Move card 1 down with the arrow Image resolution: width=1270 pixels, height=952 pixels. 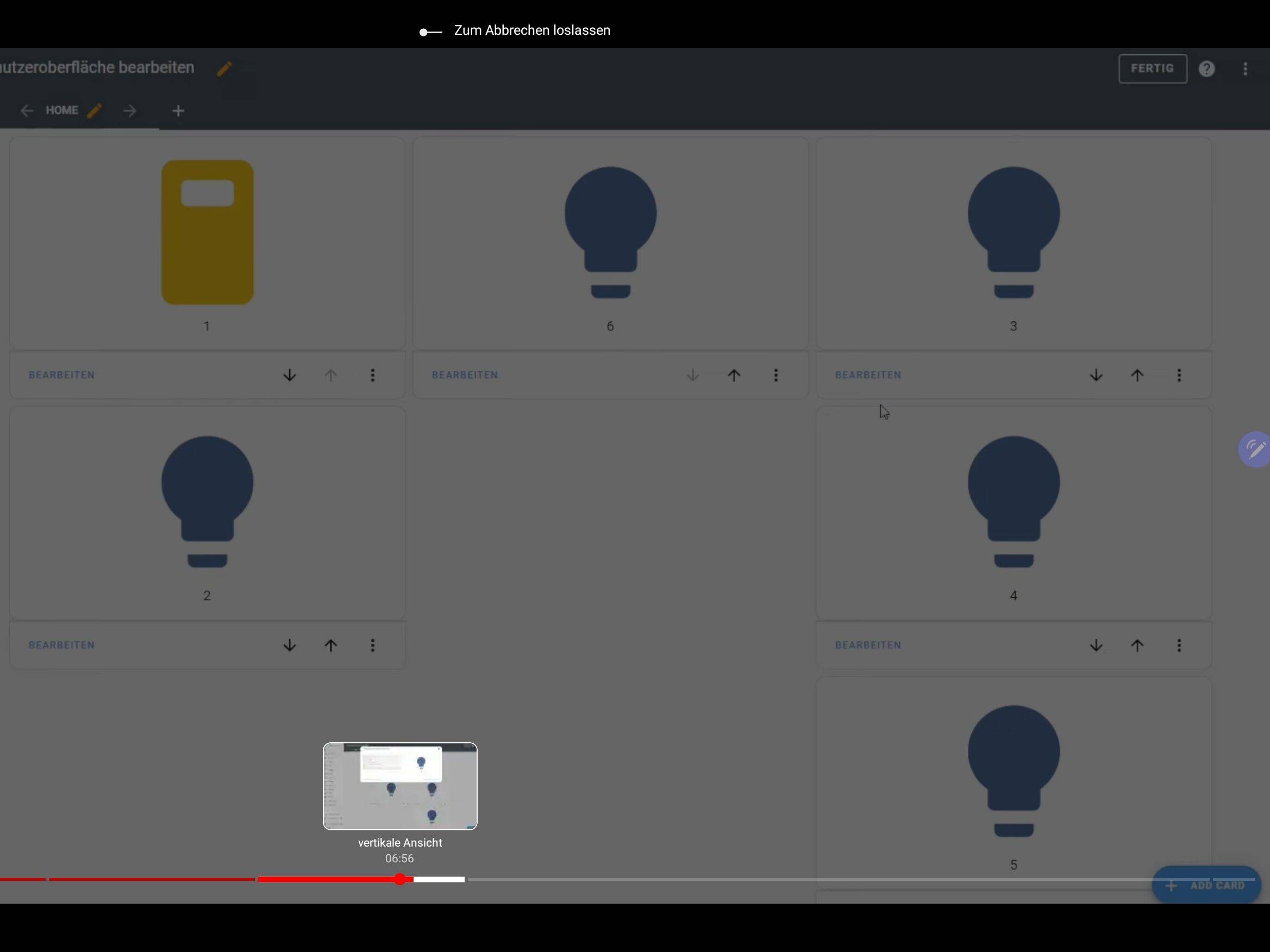pyautogui.click(x=289, y=375)
